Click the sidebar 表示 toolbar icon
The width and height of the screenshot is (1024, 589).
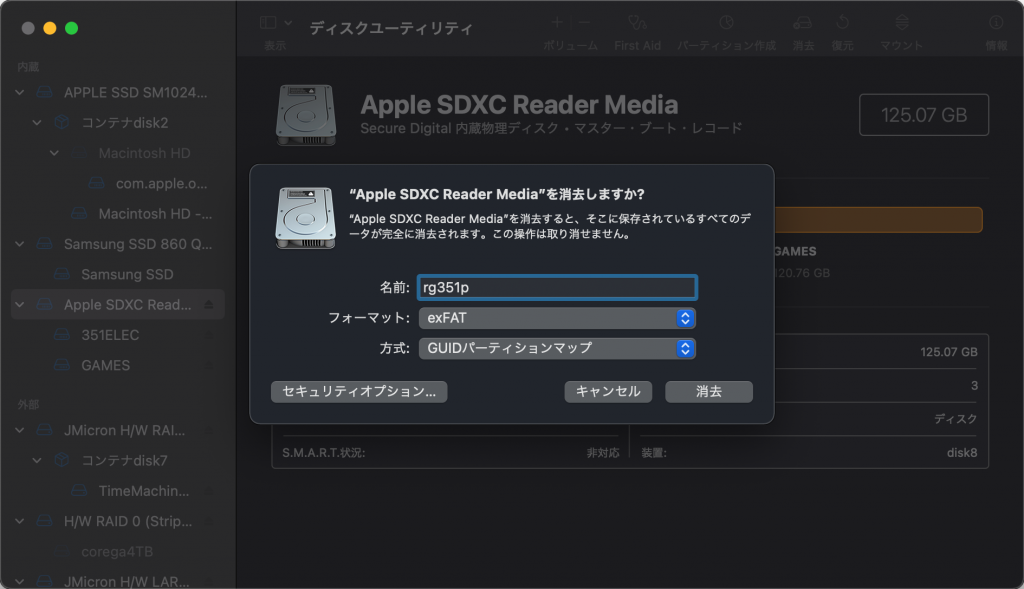(x=268, y=23)
